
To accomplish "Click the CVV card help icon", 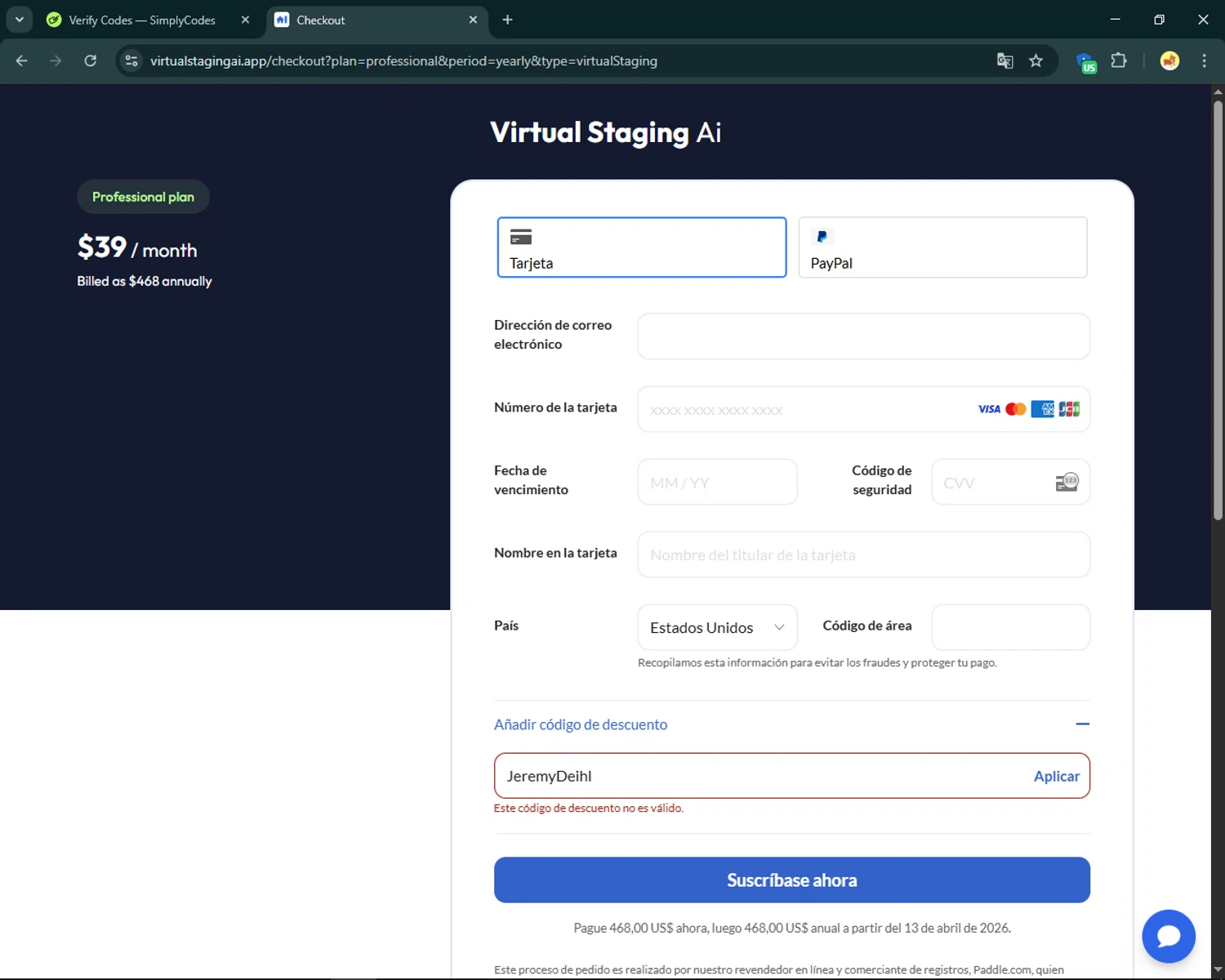I will tap(1067, 482).
